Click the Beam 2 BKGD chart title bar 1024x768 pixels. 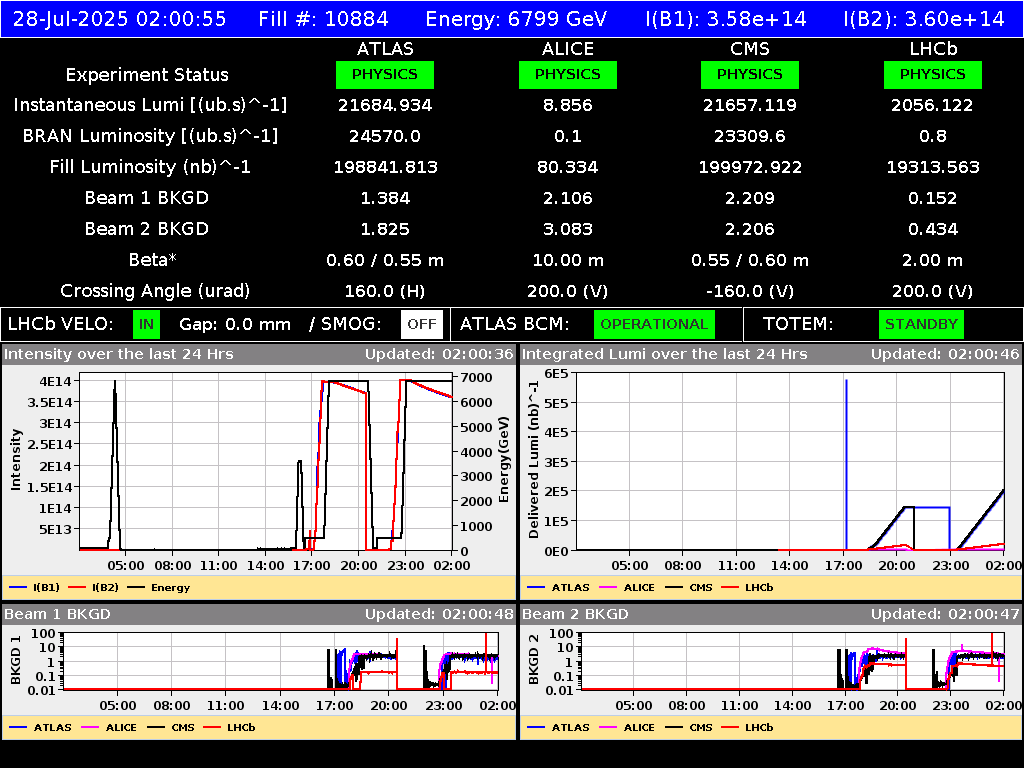[x=771, y=614]
